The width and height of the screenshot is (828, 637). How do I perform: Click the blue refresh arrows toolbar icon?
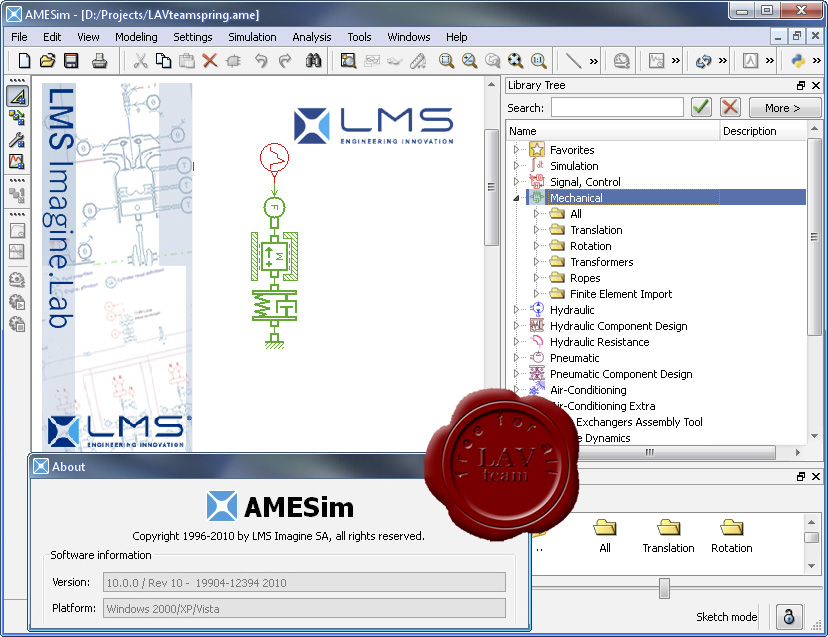coord(703,61)
